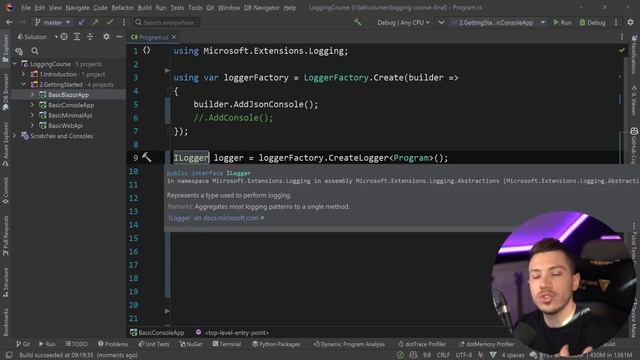Close the Program.cs tab
640x360 pixels.
point(174,37)
